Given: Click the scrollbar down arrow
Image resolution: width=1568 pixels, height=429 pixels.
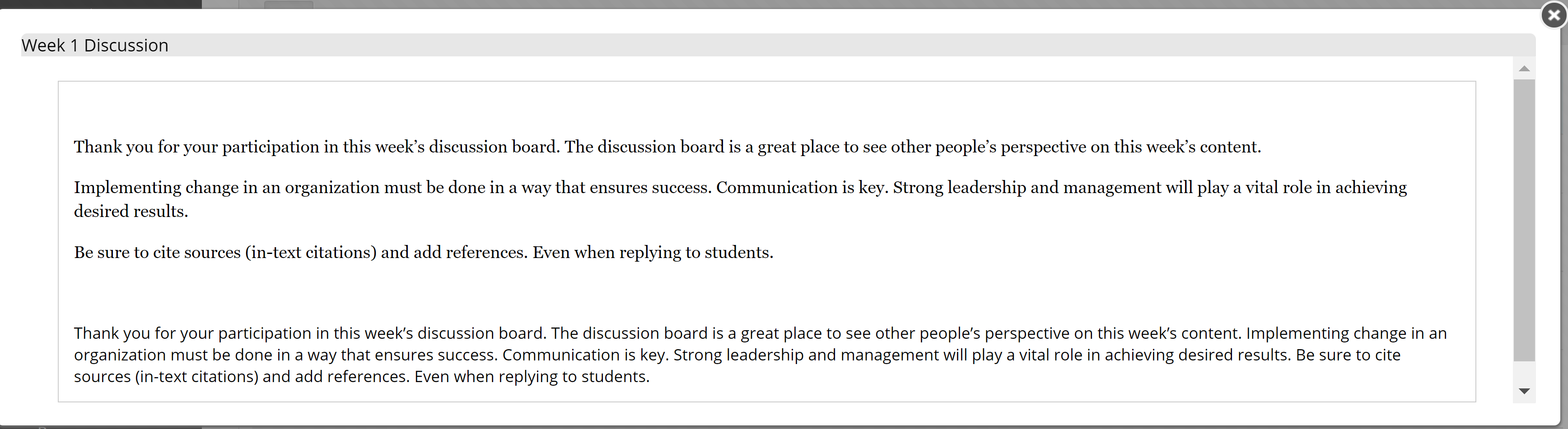Looking at the screenshot, I should coord(1524,391).
